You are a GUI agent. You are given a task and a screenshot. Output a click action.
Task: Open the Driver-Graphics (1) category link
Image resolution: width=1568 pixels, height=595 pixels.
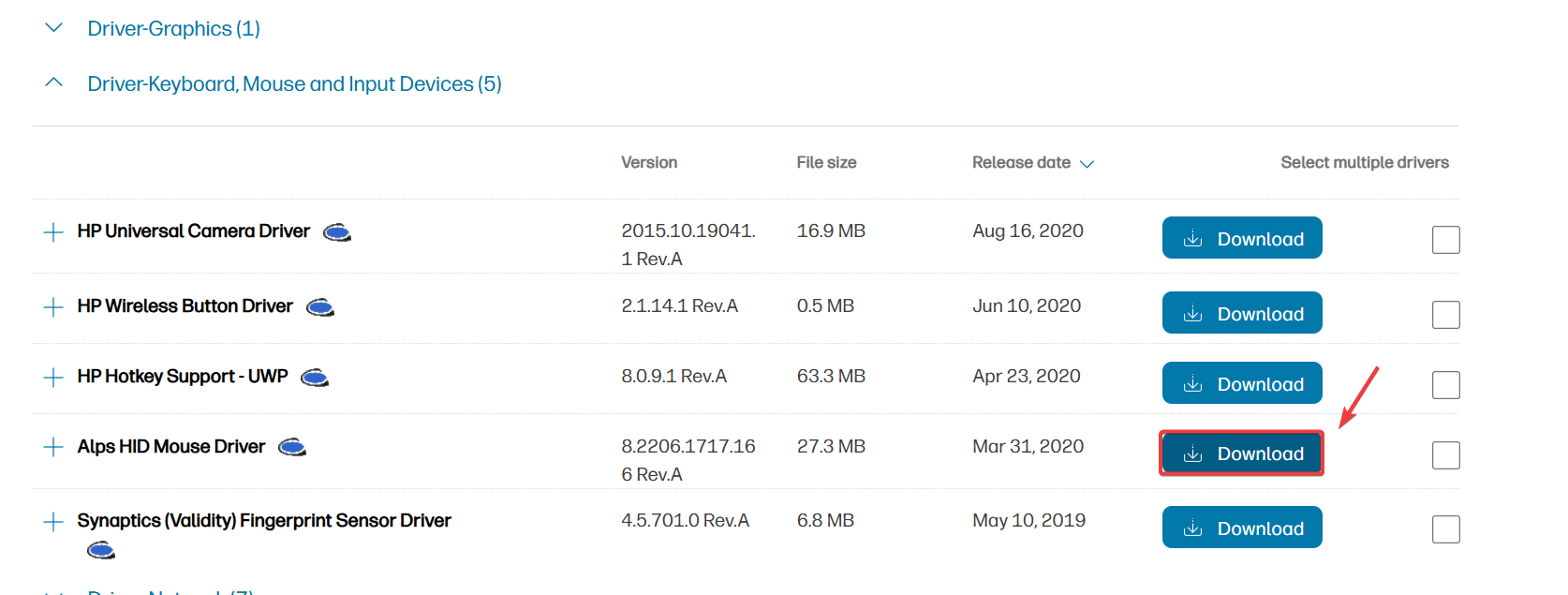(x=173, y=29)
